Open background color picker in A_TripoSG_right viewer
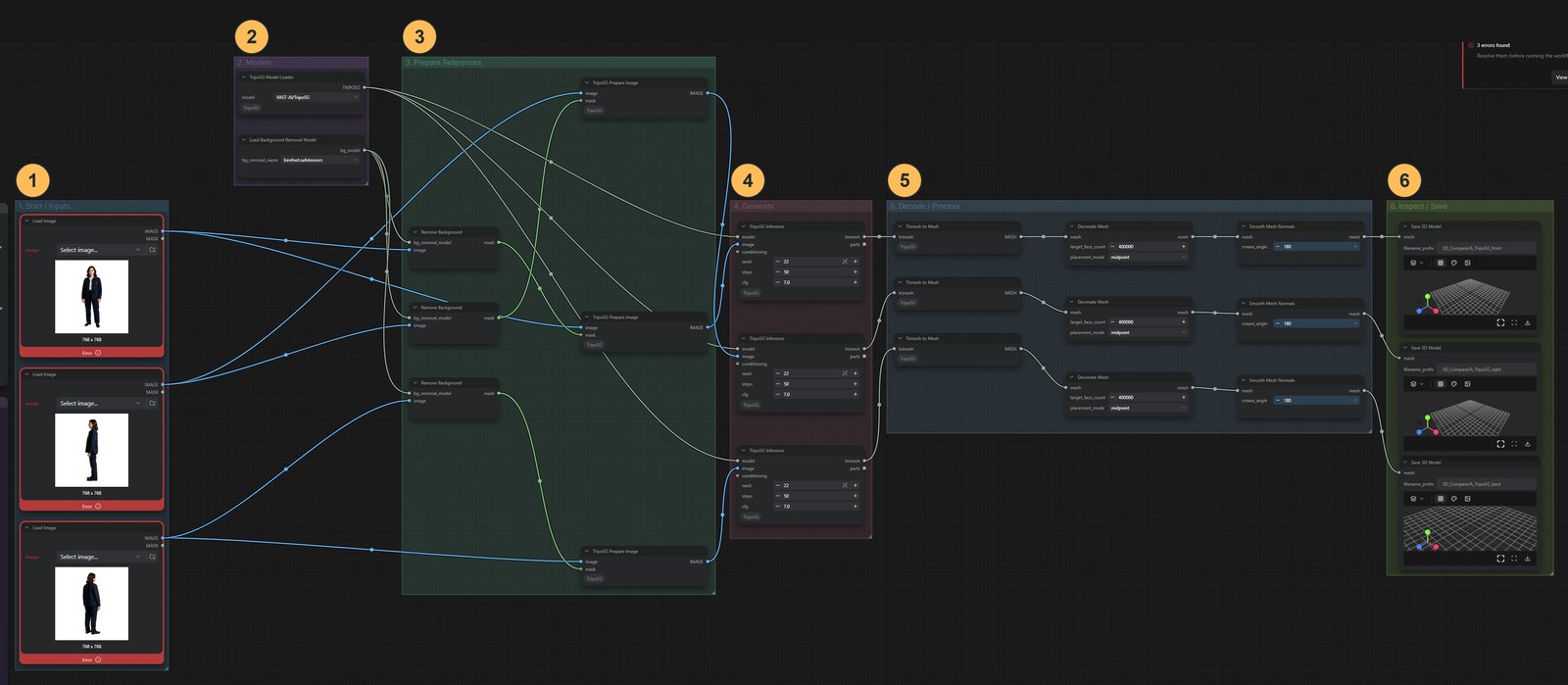This screenshot has width=1568, height=685. tap(1454, 384)
